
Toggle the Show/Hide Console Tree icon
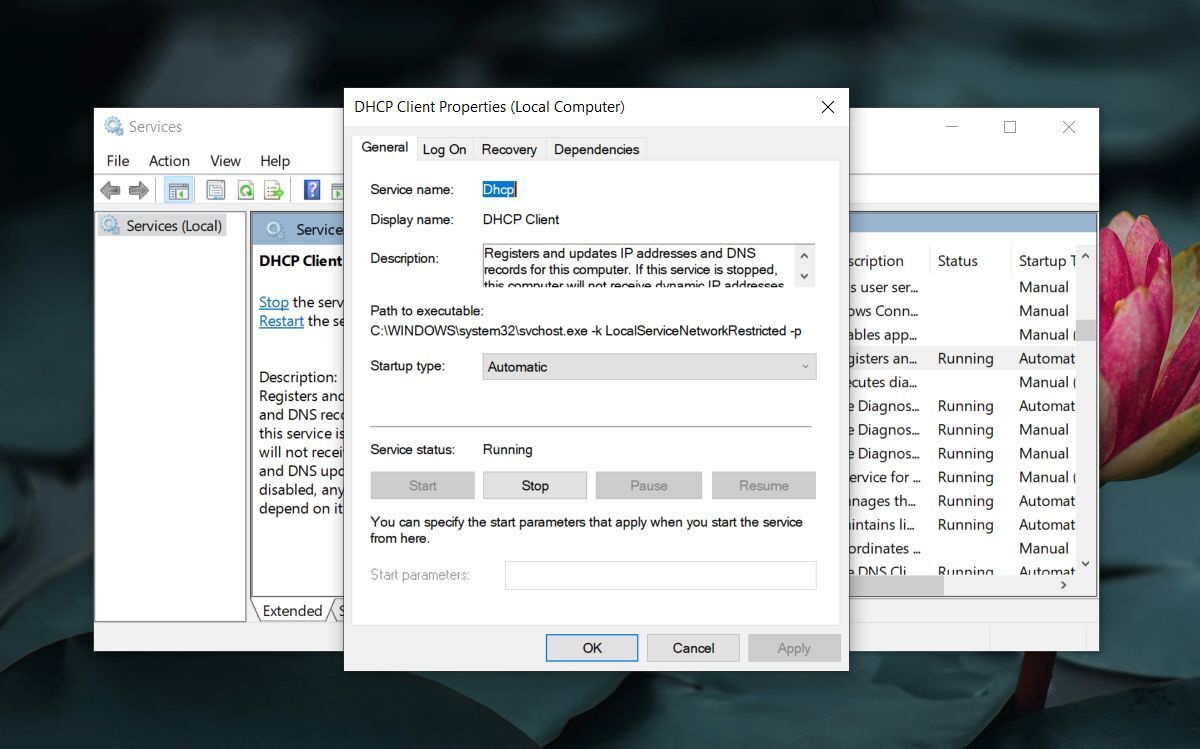pyautogui.click(x=179, y=190)
